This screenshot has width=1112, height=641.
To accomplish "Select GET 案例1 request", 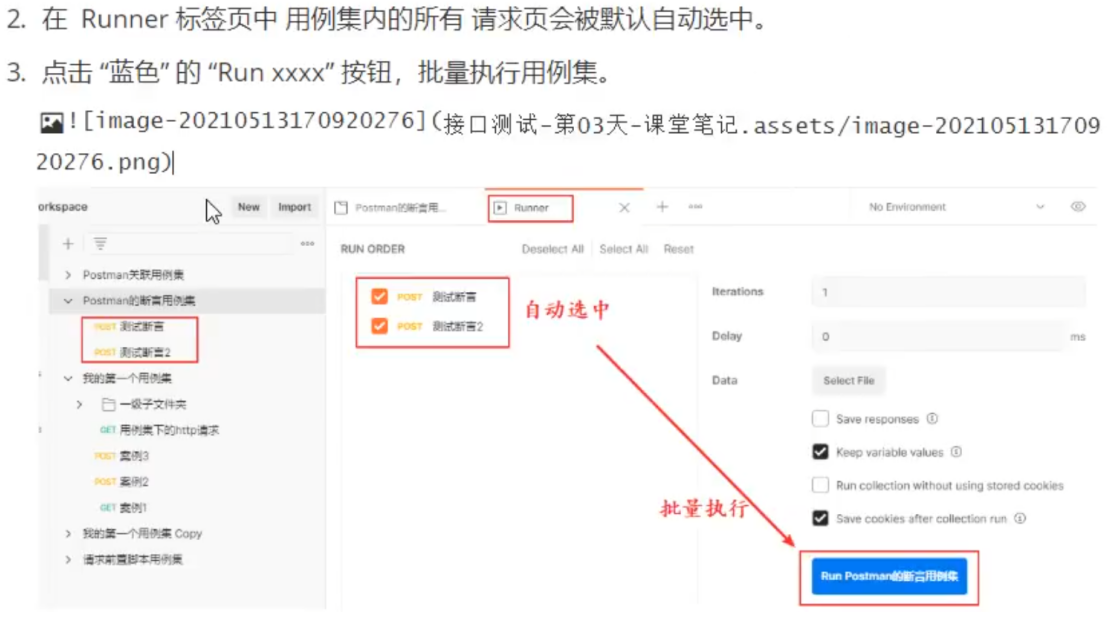I will coord(123,507).
